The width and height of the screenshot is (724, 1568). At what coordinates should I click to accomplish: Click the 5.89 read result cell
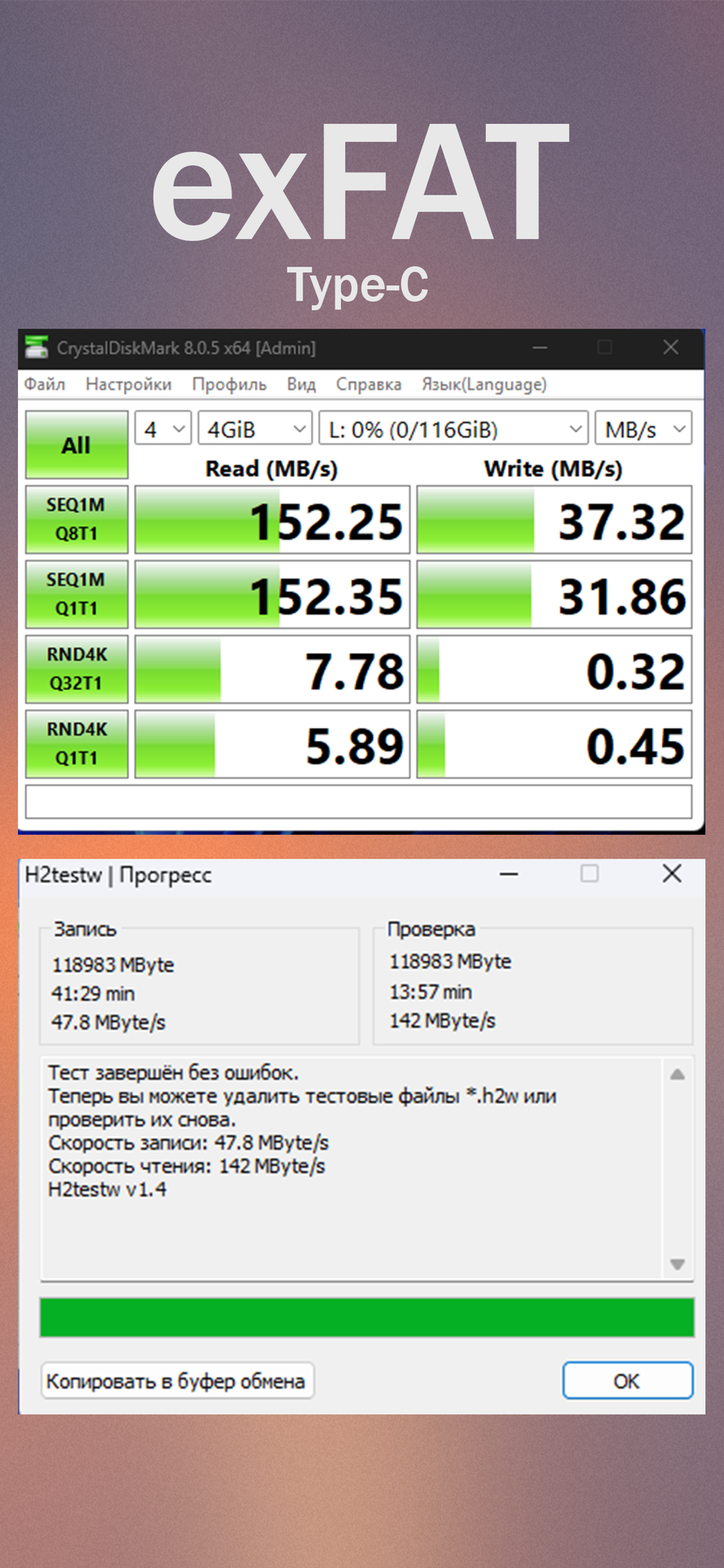tap(273, 744)
